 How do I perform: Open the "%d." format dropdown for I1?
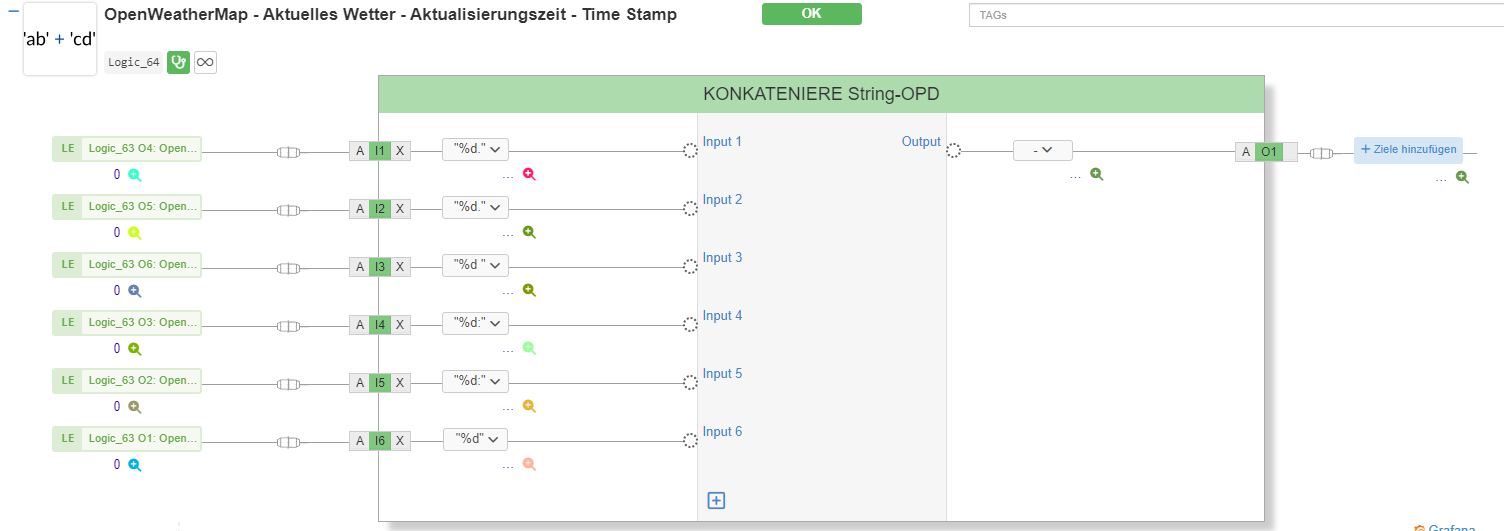476,150
